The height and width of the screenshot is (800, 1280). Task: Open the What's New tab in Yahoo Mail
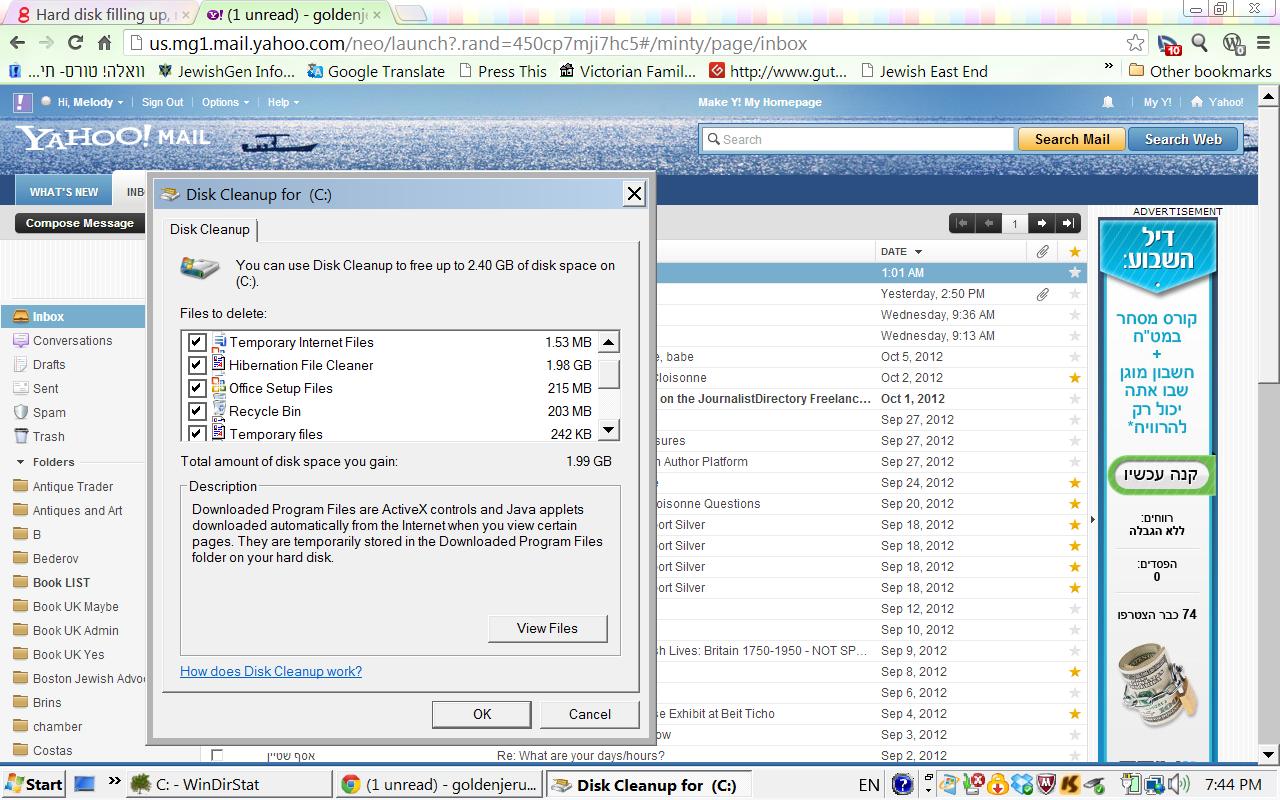click(x=64, y=192)
